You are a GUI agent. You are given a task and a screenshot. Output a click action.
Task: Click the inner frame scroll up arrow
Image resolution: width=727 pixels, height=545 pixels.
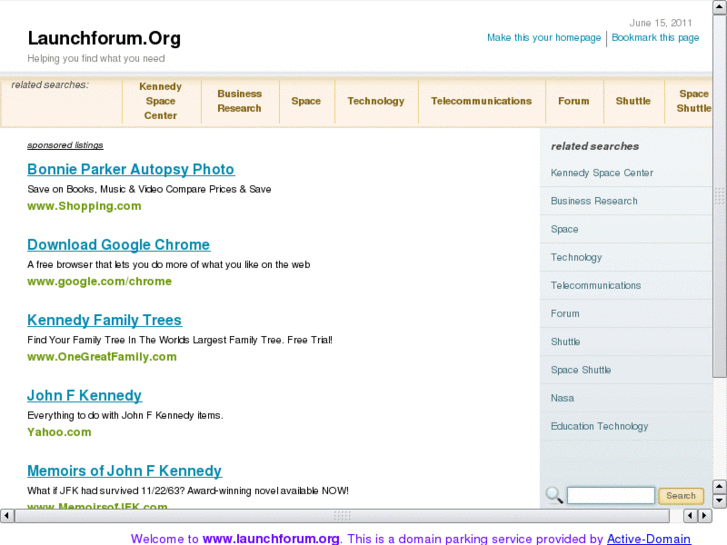pyautogui.click(x=719, y=487)
